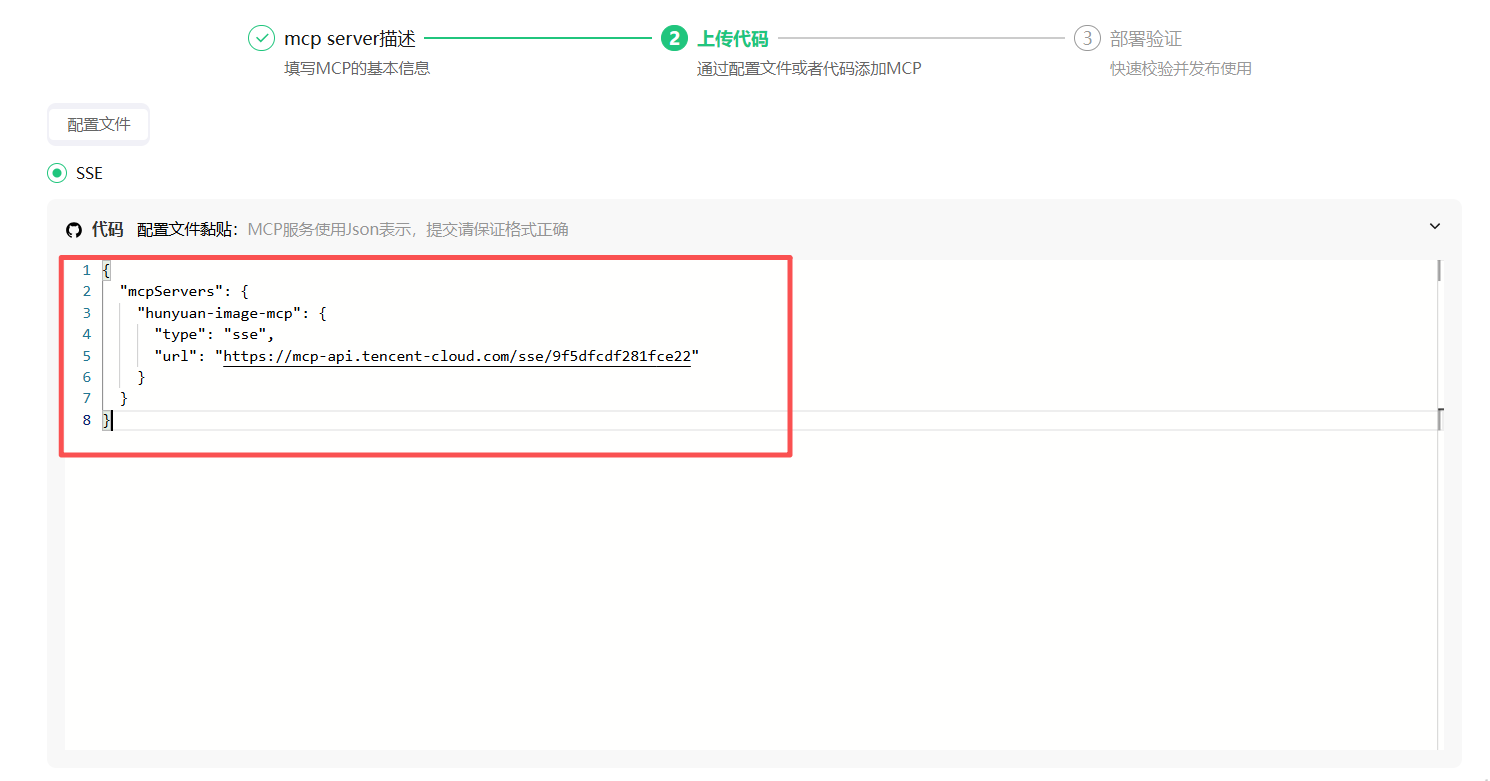Click the 快速校验并发布使用 description
1490x781 pixels.
click(1181, 69)
